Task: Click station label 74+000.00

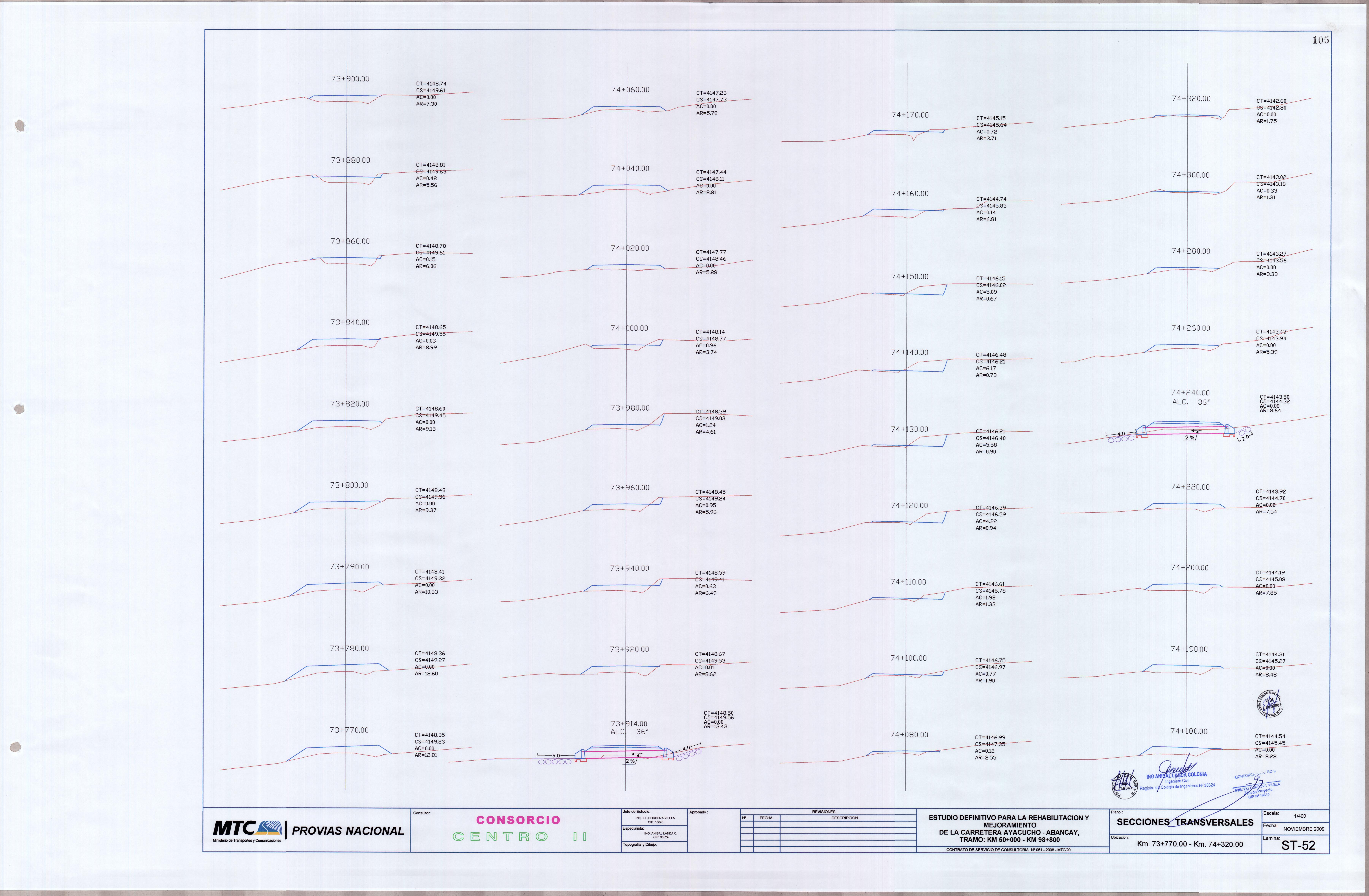Action: coord(629,328)
